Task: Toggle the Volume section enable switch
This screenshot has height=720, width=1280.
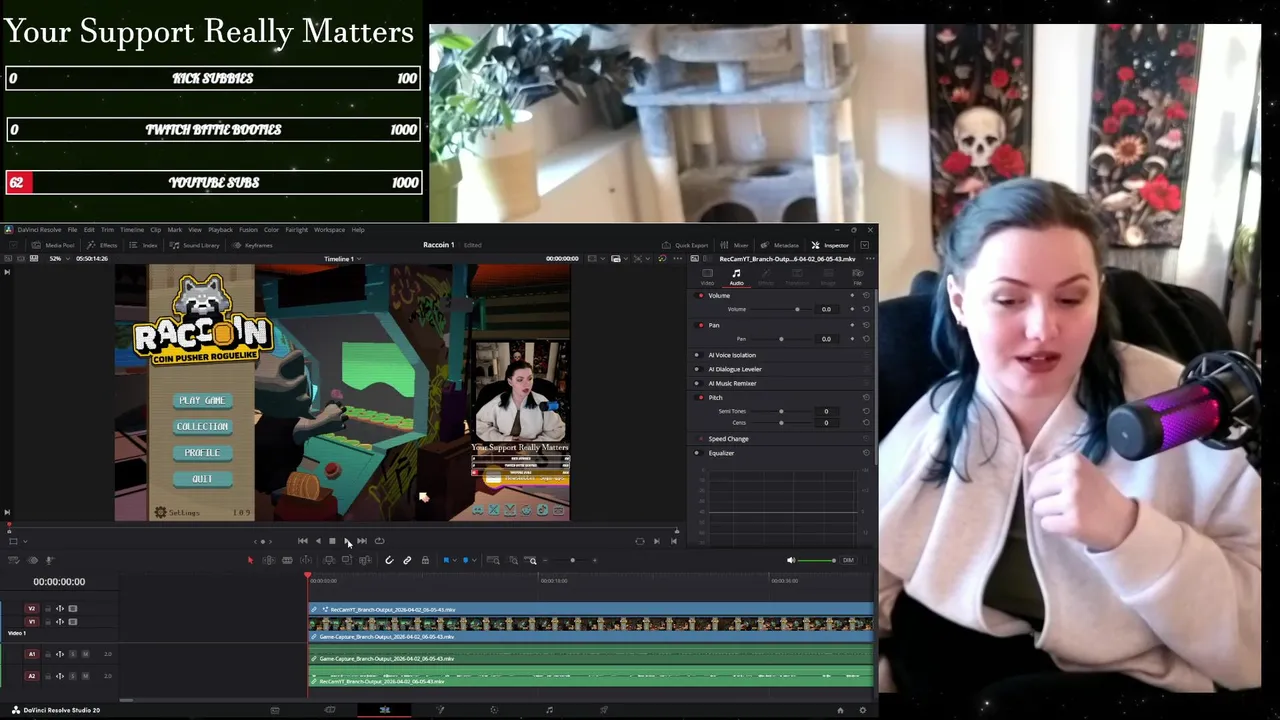Action: pos(700,296)
